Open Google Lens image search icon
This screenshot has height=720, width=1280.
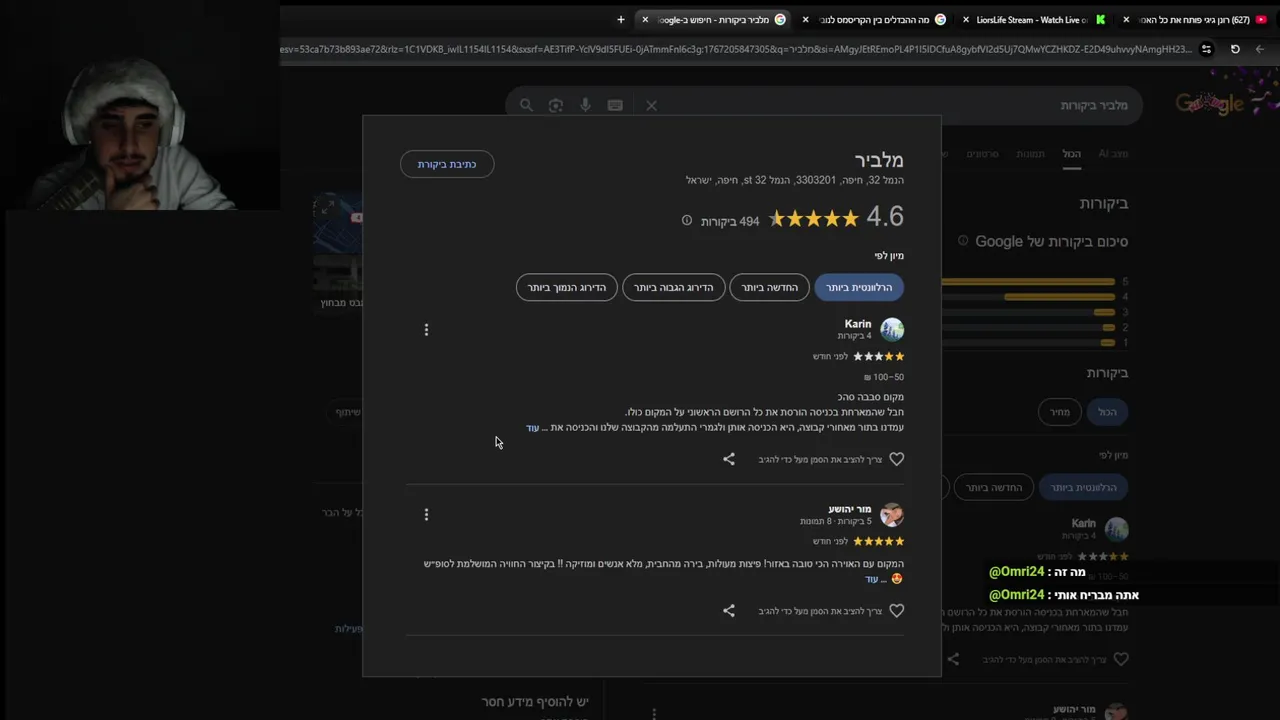tap(556, 105)
